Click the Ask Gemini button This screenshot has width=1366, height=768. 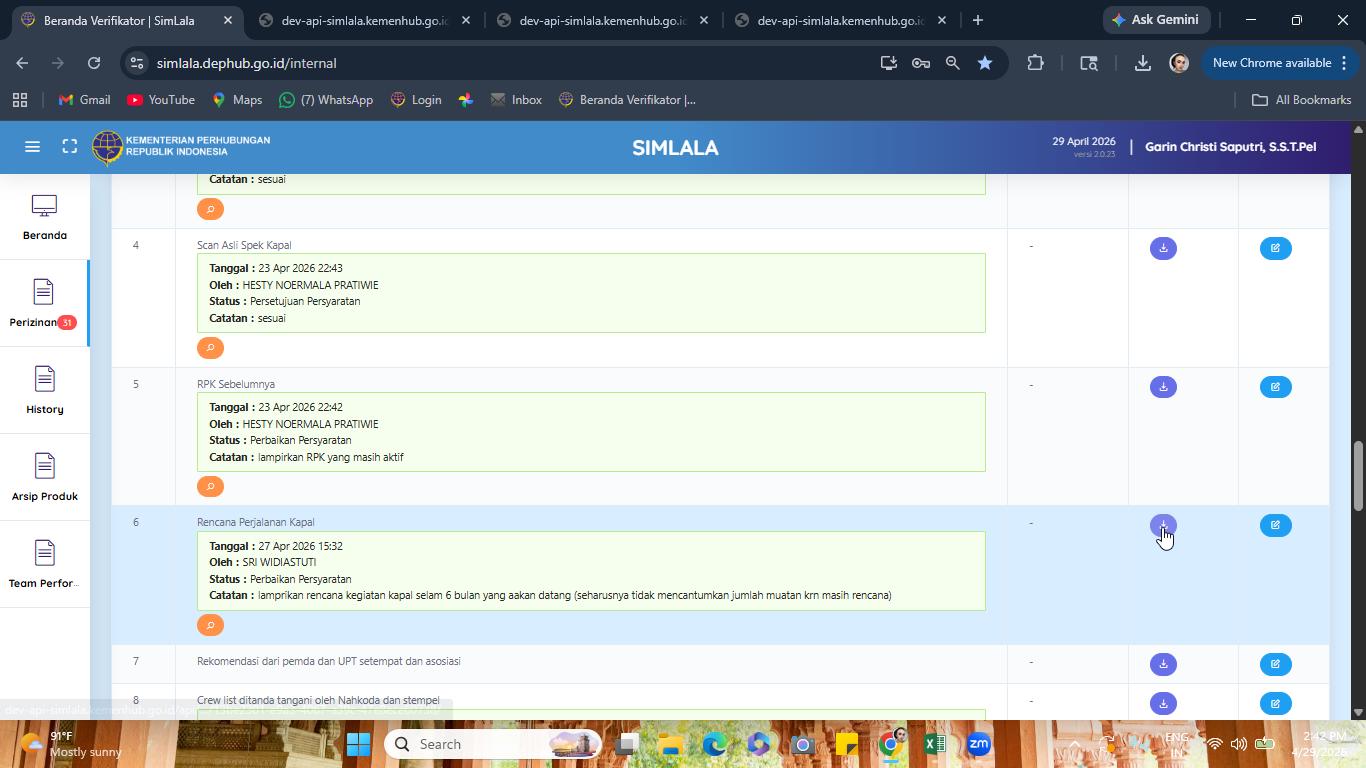click(1156, 20)
